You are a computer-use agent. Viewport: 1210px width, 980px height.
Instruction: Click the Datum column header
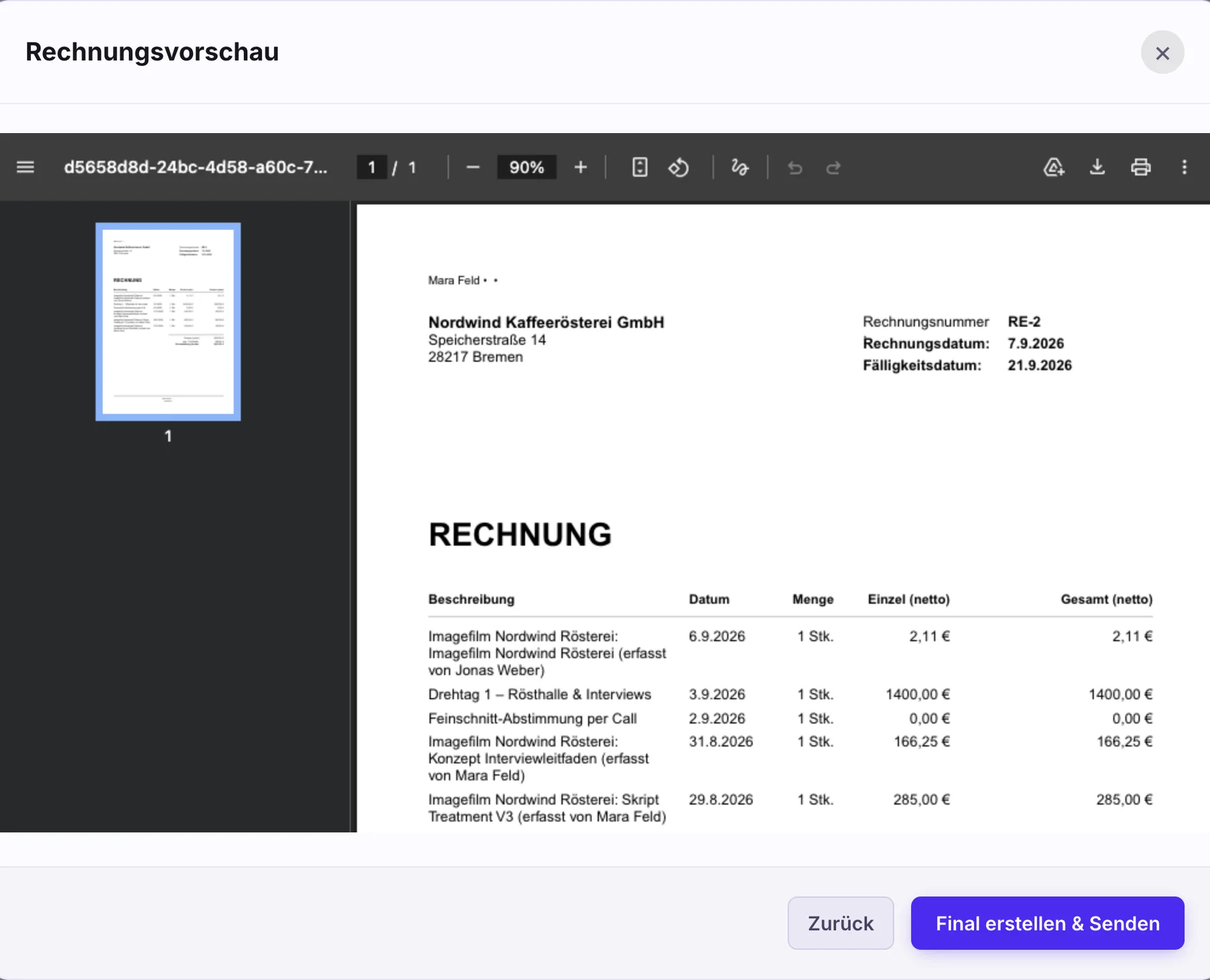point(709,599)
